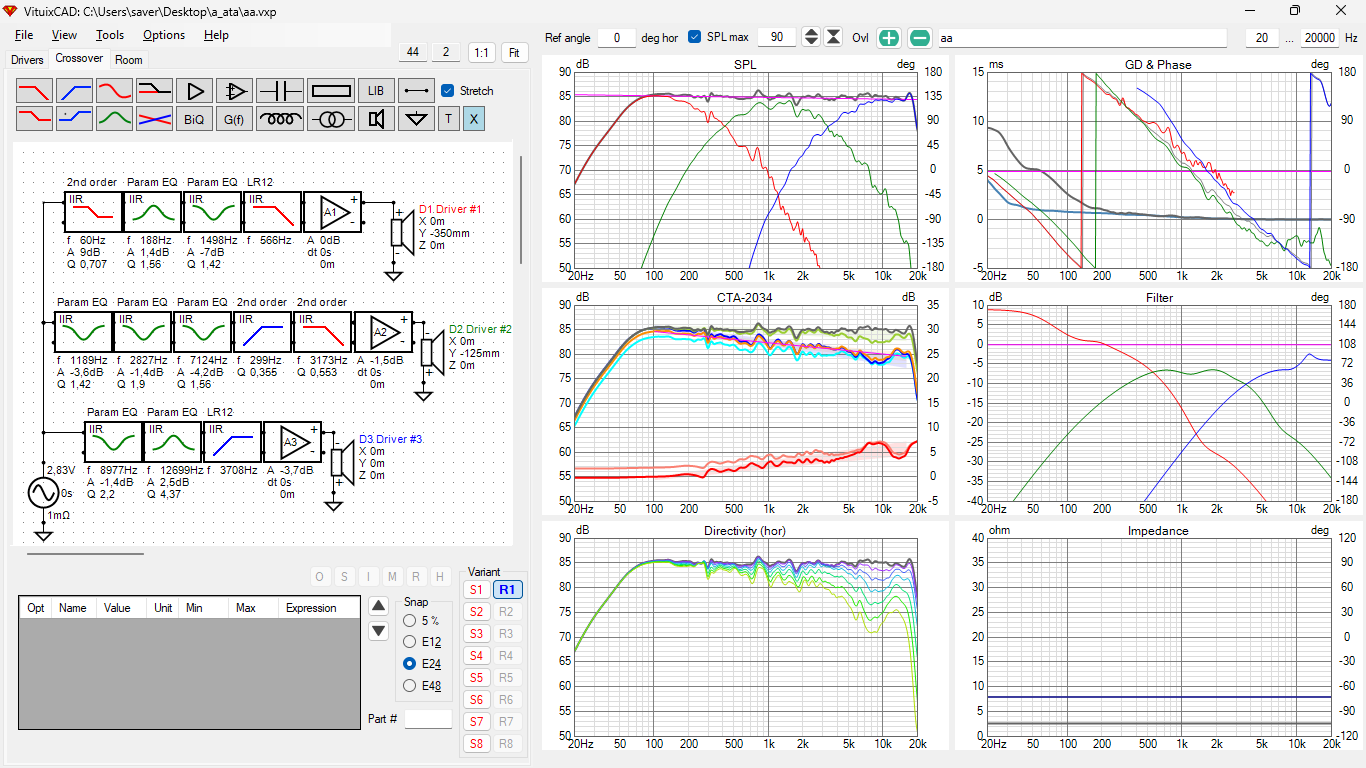This screenshot has height=768, width=1366.
Task: Open the Help menu
Action: pyautogui.click(x=216, y=35)
